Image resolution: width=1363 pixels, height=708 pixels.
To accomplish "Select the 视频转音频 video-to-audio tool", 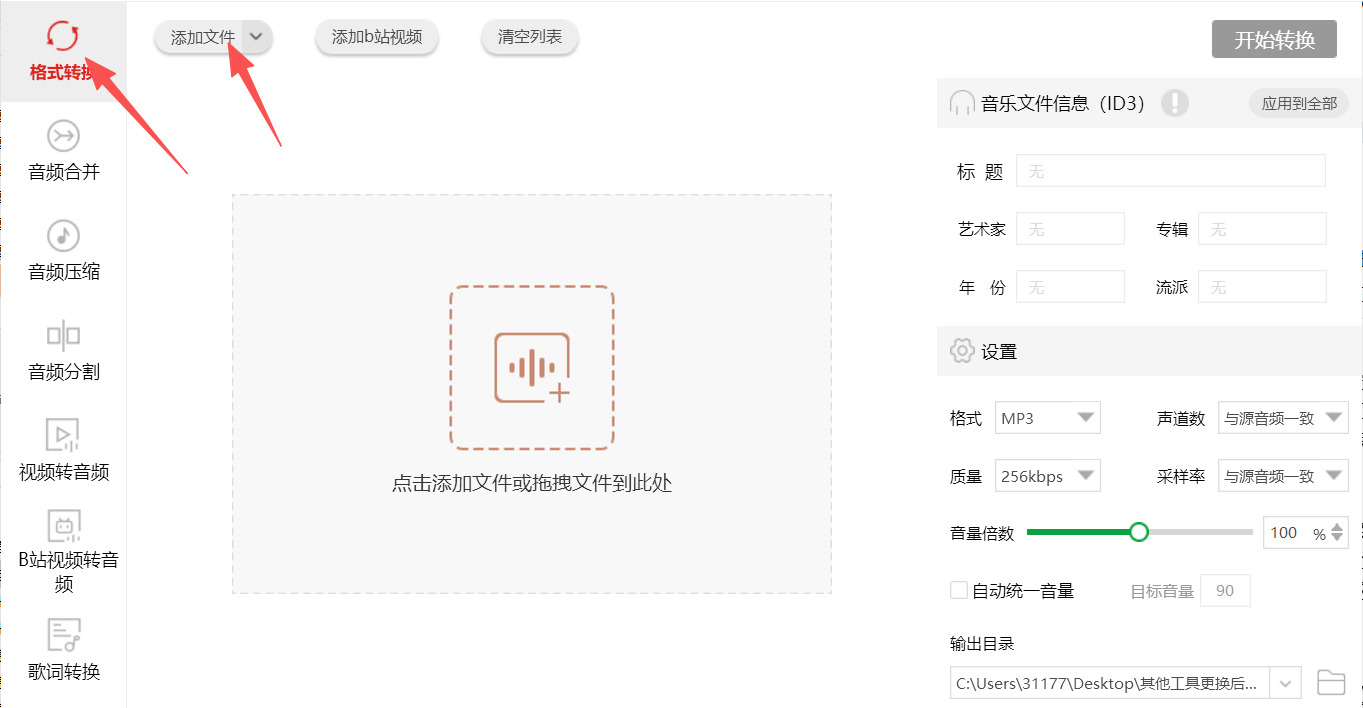I will pos(63,450).
